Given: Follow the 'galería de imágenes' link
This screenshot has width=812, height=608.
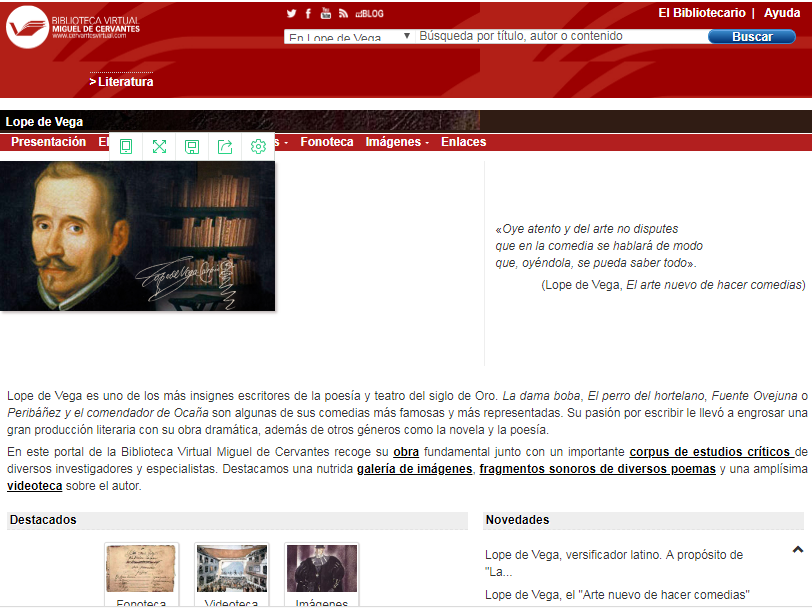Looking at the screenshot, I should coord(414,469).
